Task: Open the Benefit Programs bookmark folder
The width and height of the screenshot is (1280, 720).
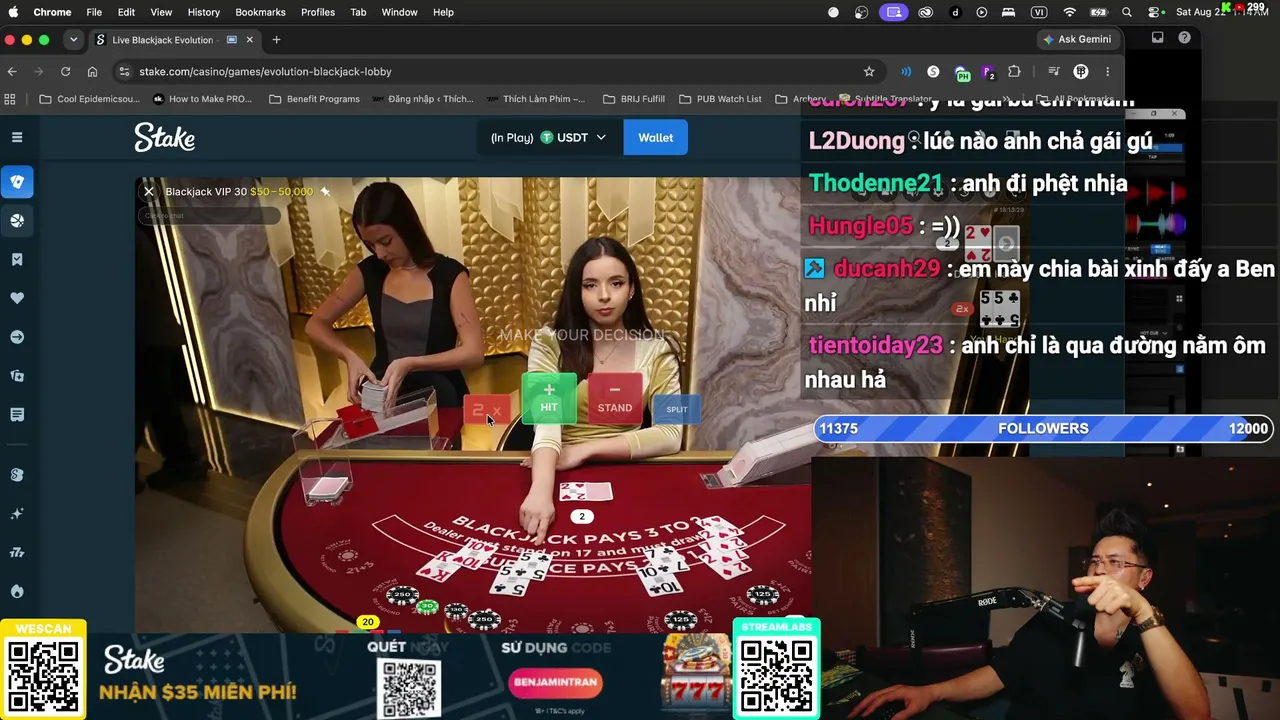Action: point(314,99)
